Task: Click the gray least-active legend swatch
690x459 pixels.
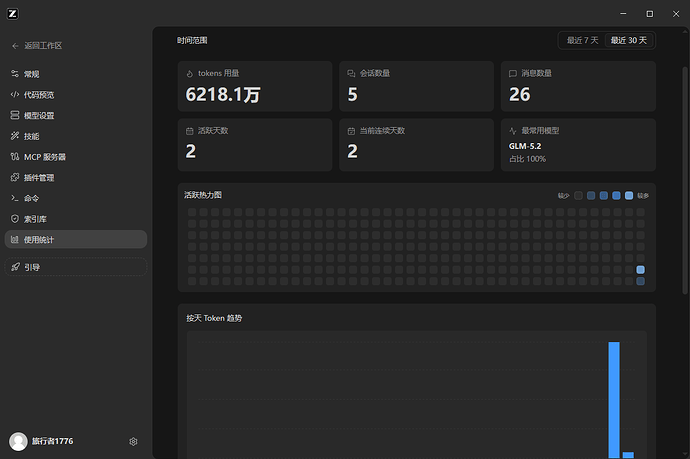Action: 579,195
